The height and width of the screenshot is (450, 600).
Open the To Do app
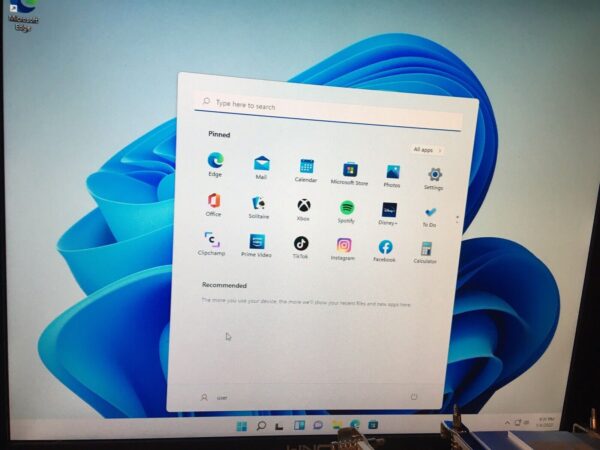[x=430, y=217]
